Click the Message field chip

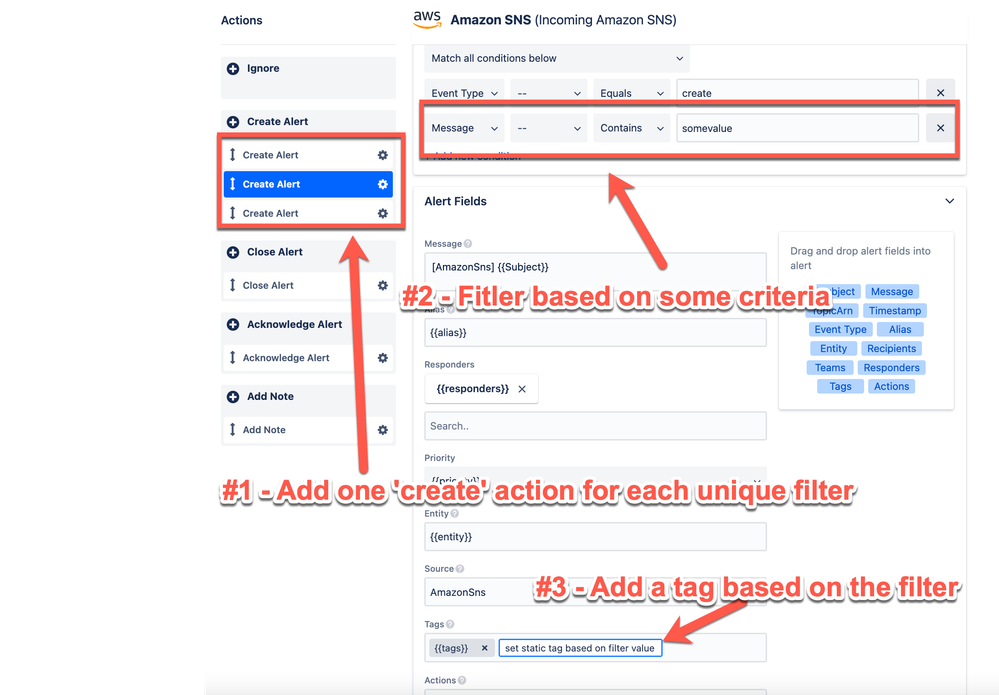(891, 292)
